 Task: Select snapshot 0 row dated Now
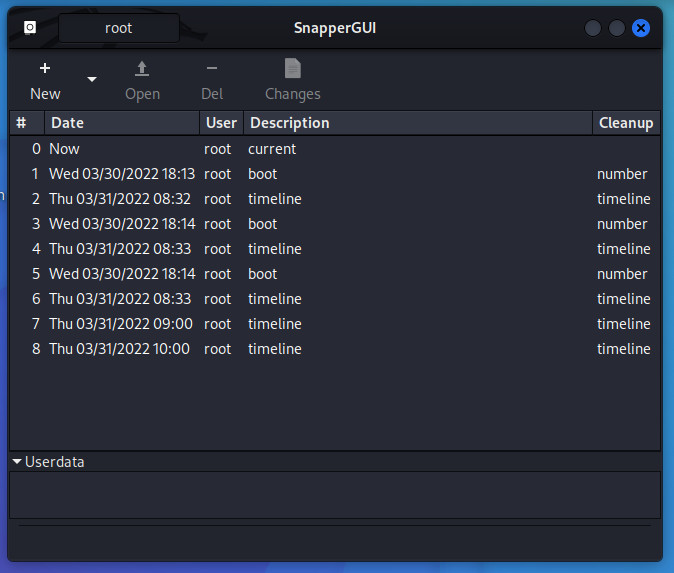coord(335,149)
